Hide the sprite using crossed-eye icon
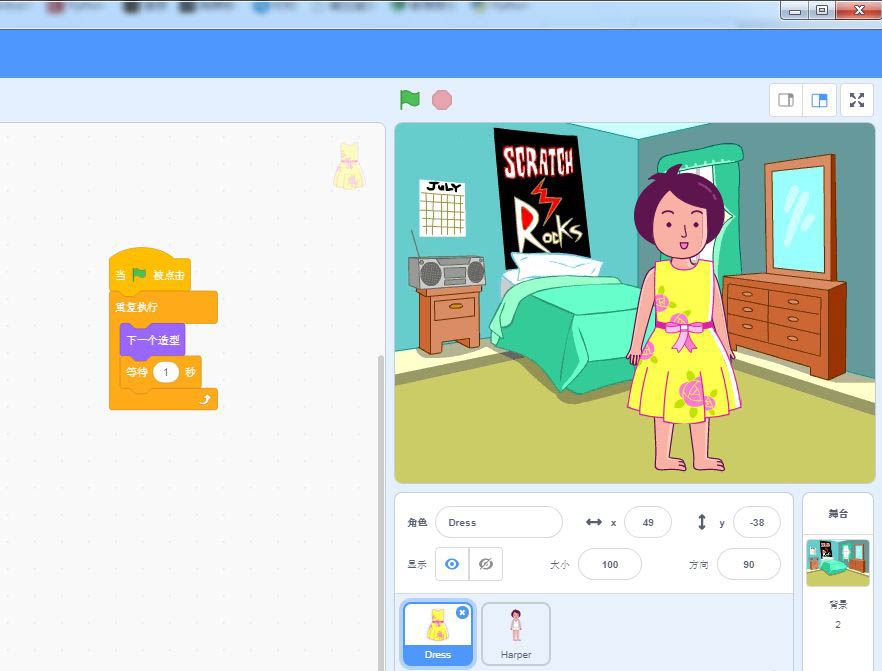 [x=486, y=564]
